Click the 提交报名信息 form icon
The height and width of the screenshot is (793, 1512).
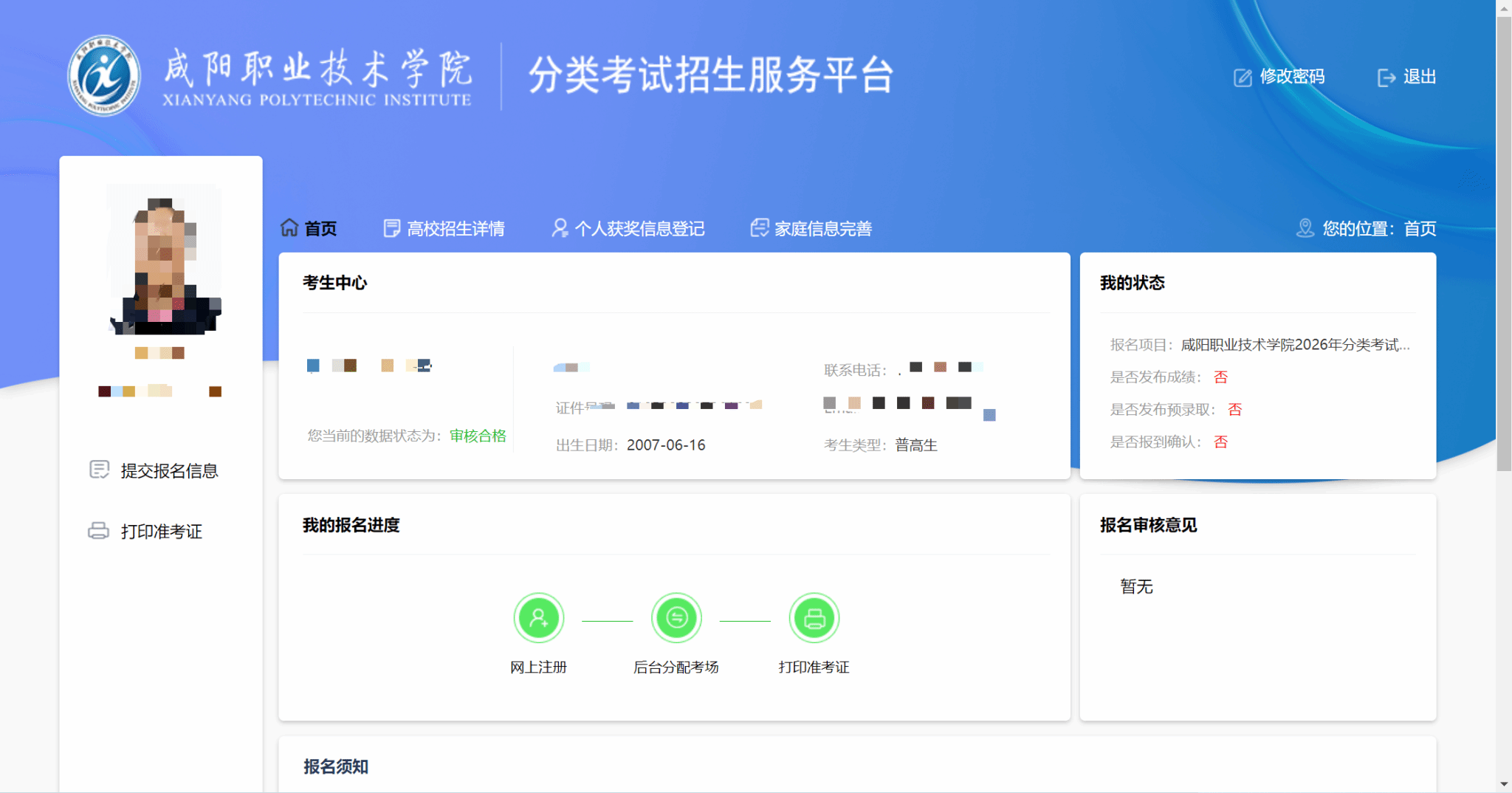click(99, 470)
